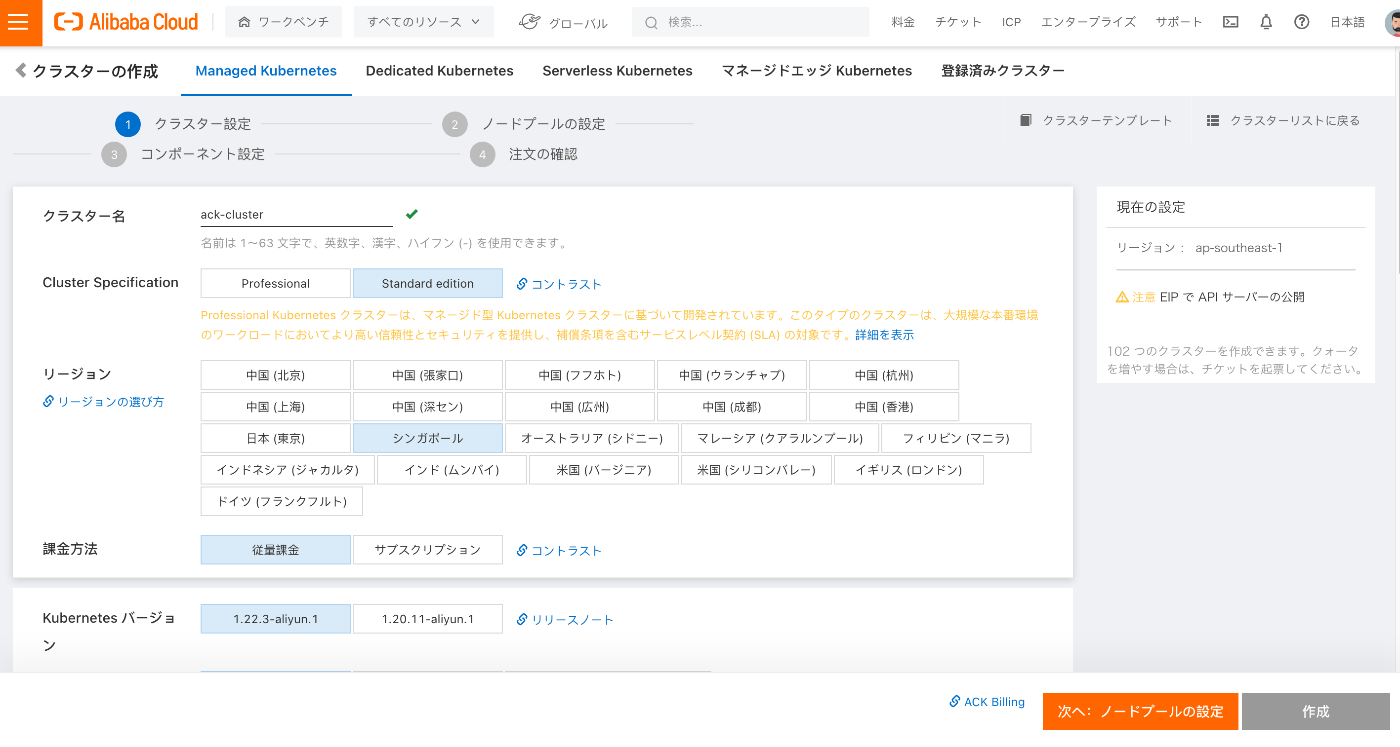Image resolution: width=1400 pixels, height=747 pixels.
Task: Focus the 検索 search field
Action: [x=750, y=22]
